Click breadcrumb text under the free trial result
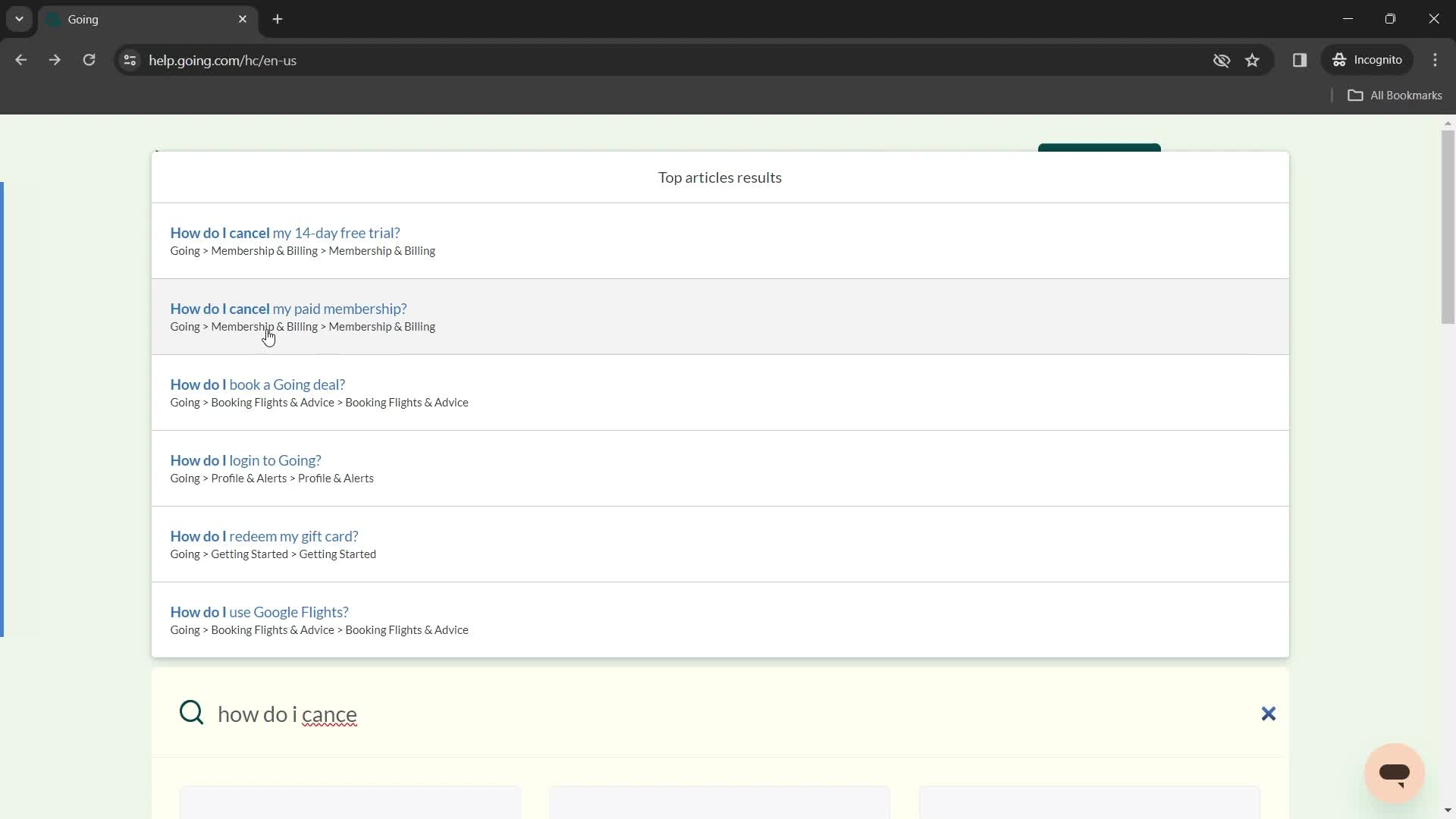 (303, 251)
